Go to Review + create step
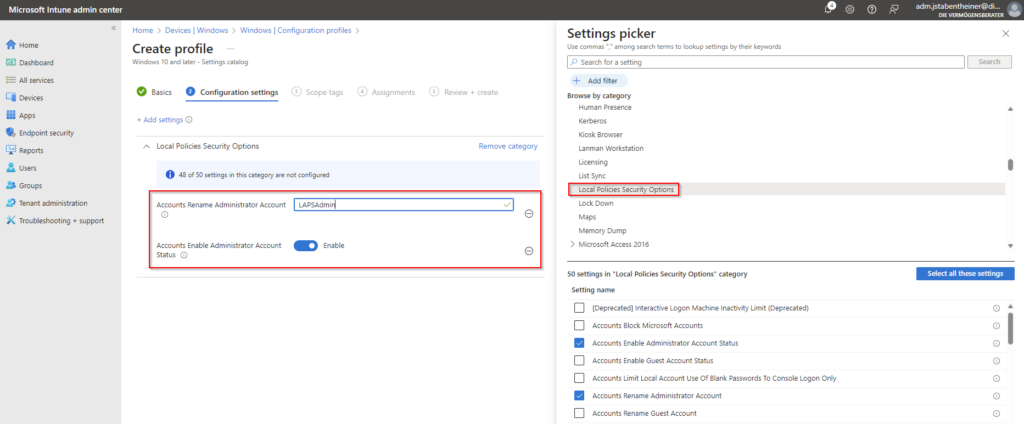 pyautogui.click(x=464, y=92)
